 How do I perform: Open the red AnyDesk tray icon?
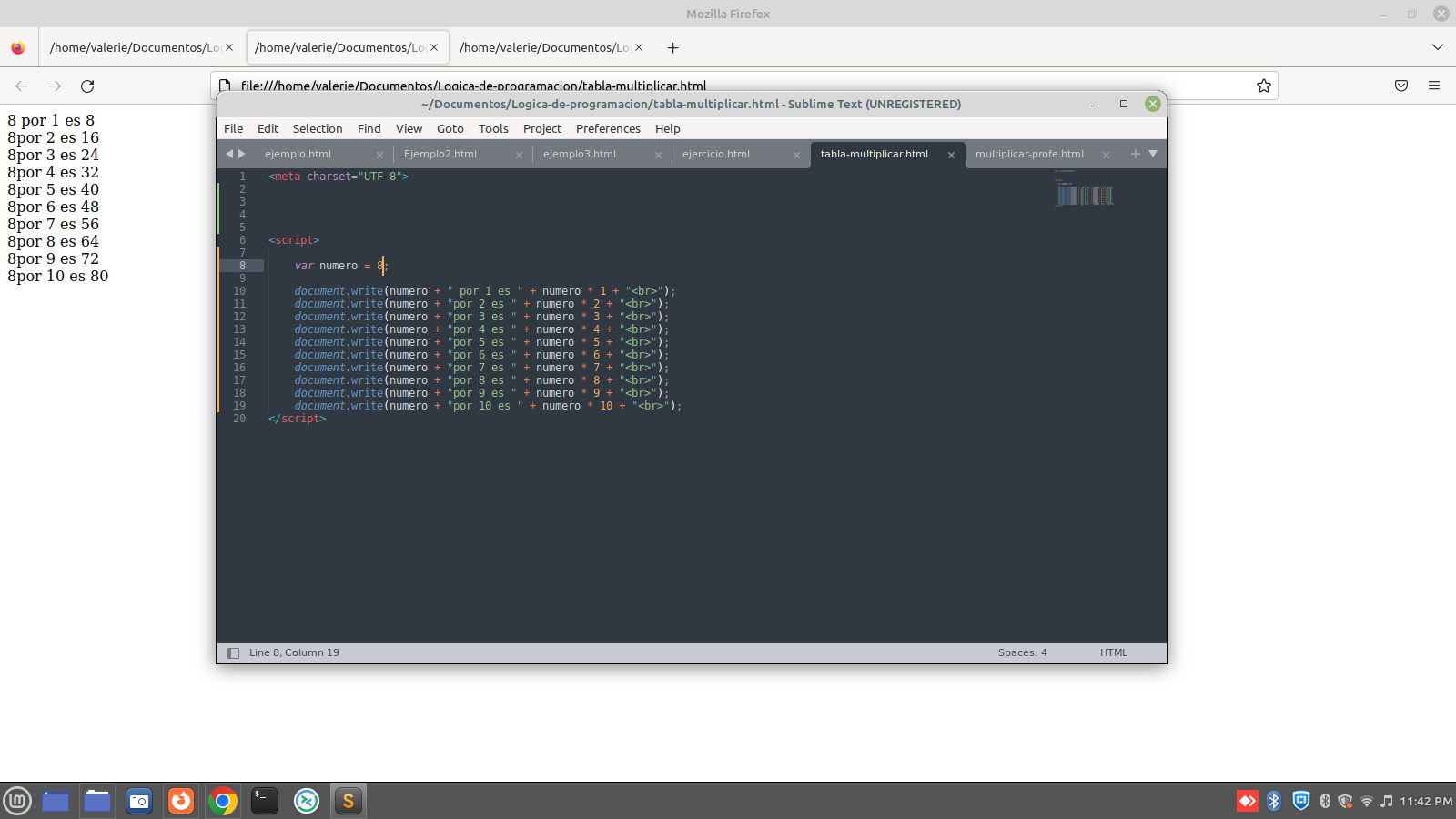(1248, 801)
